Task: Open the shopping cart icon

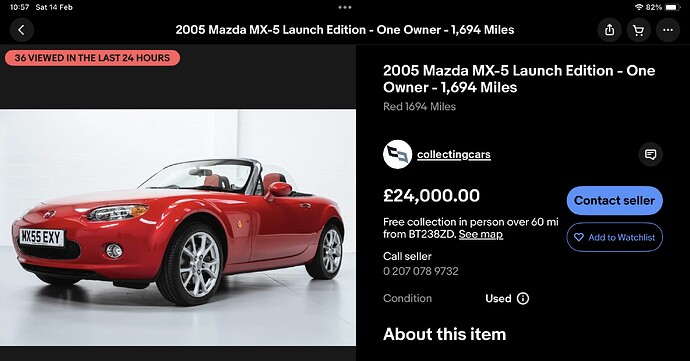Action: coord(639,30)
